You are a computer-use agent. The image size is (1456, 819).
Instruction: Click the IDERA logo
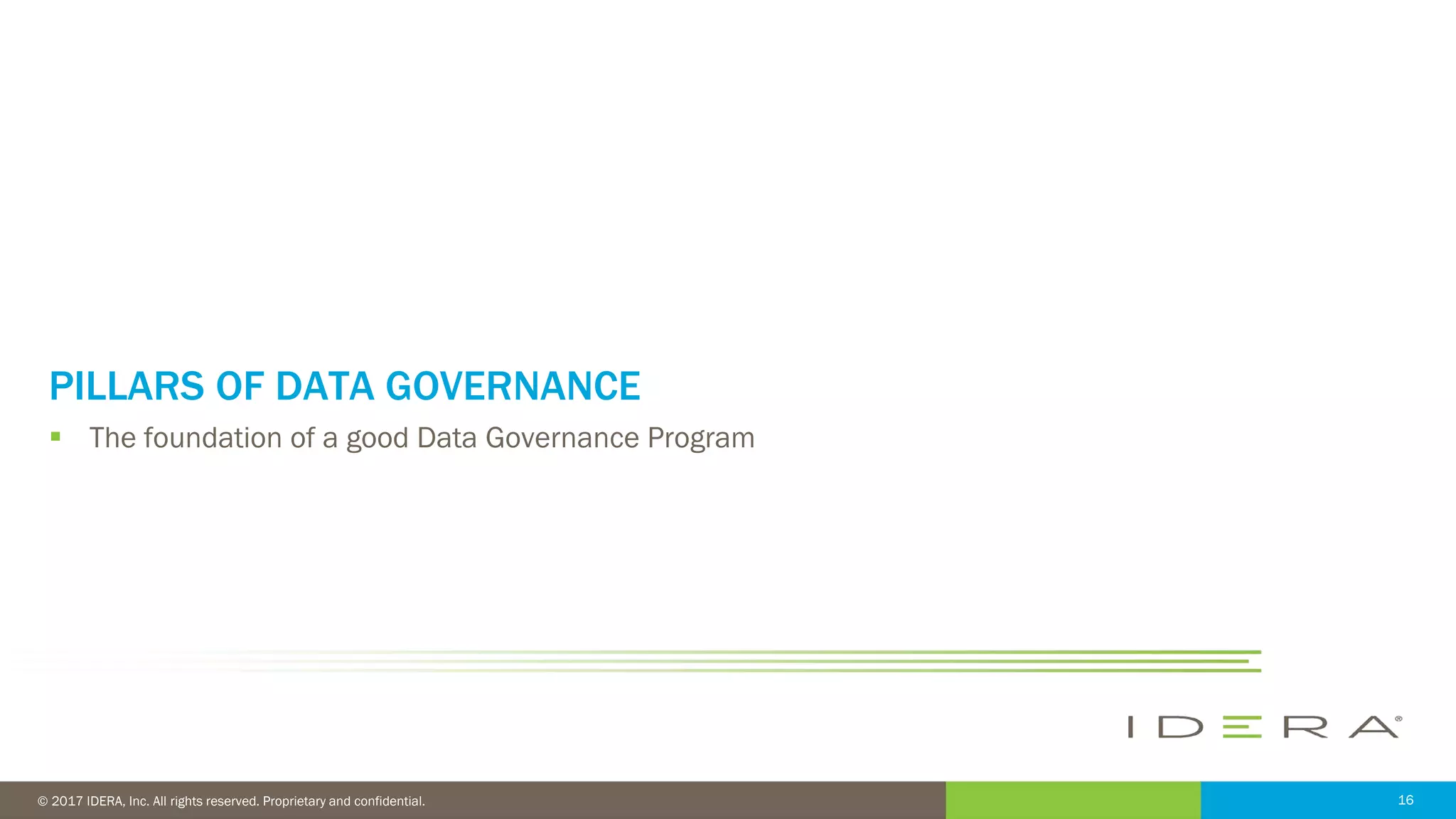pyautogui.click(x=1265, y=727)
